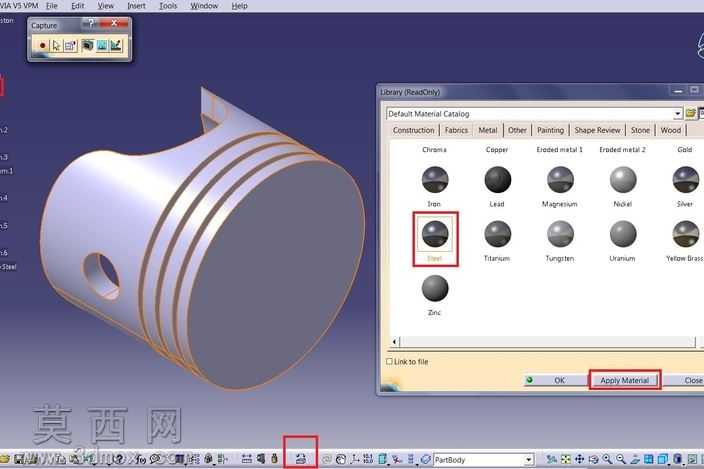704x469 pixels.
Task: Open the PartBody body selector dropdown
Action: coord(528,460)
